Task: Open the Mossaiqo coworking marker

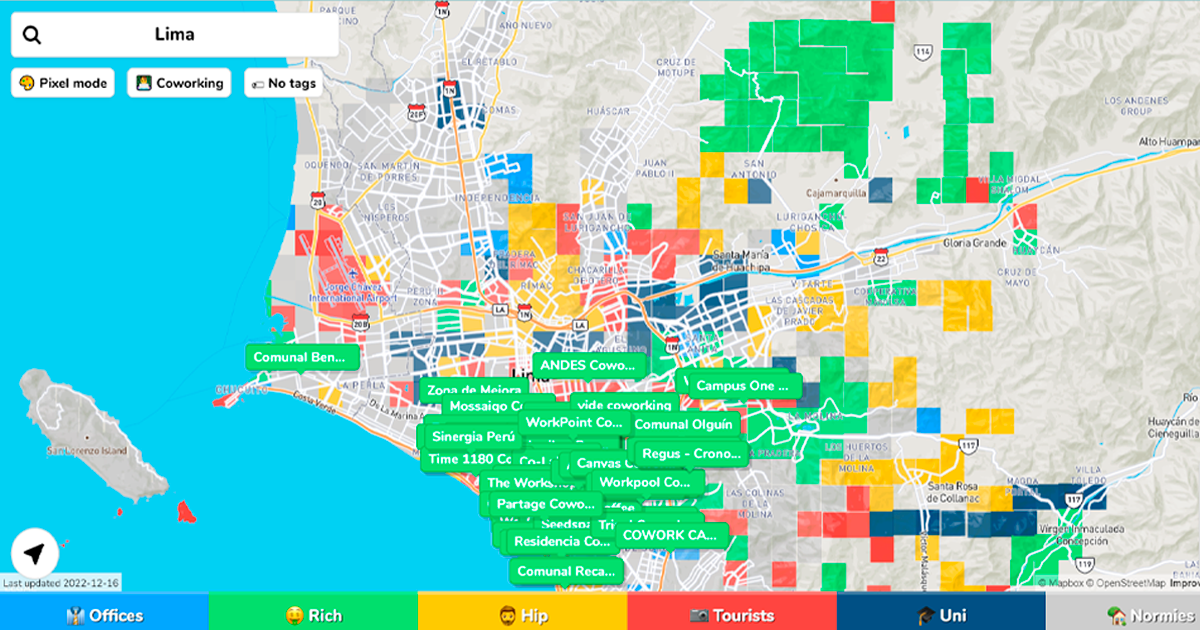Action: tap(488, 407)
